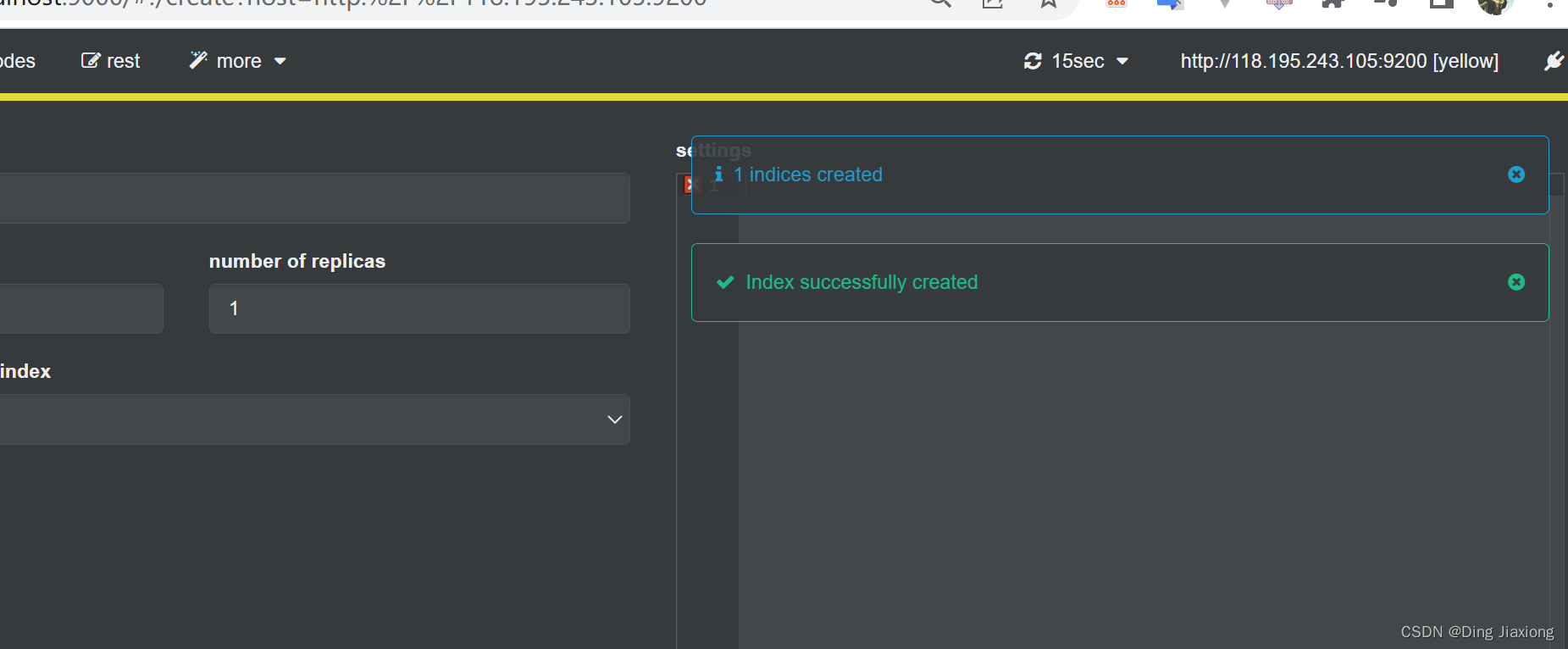The image size is (1568, 649).
Task: Click the connect plug icon
Action: coord(1554,61)
